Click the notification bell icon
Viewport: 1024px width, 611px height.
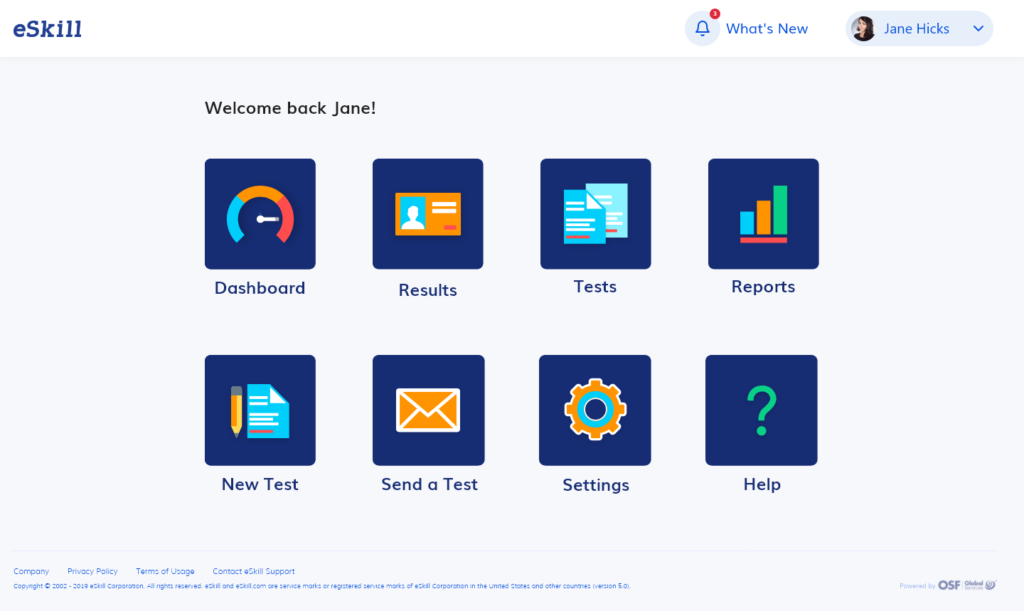[x=702, y=29]
